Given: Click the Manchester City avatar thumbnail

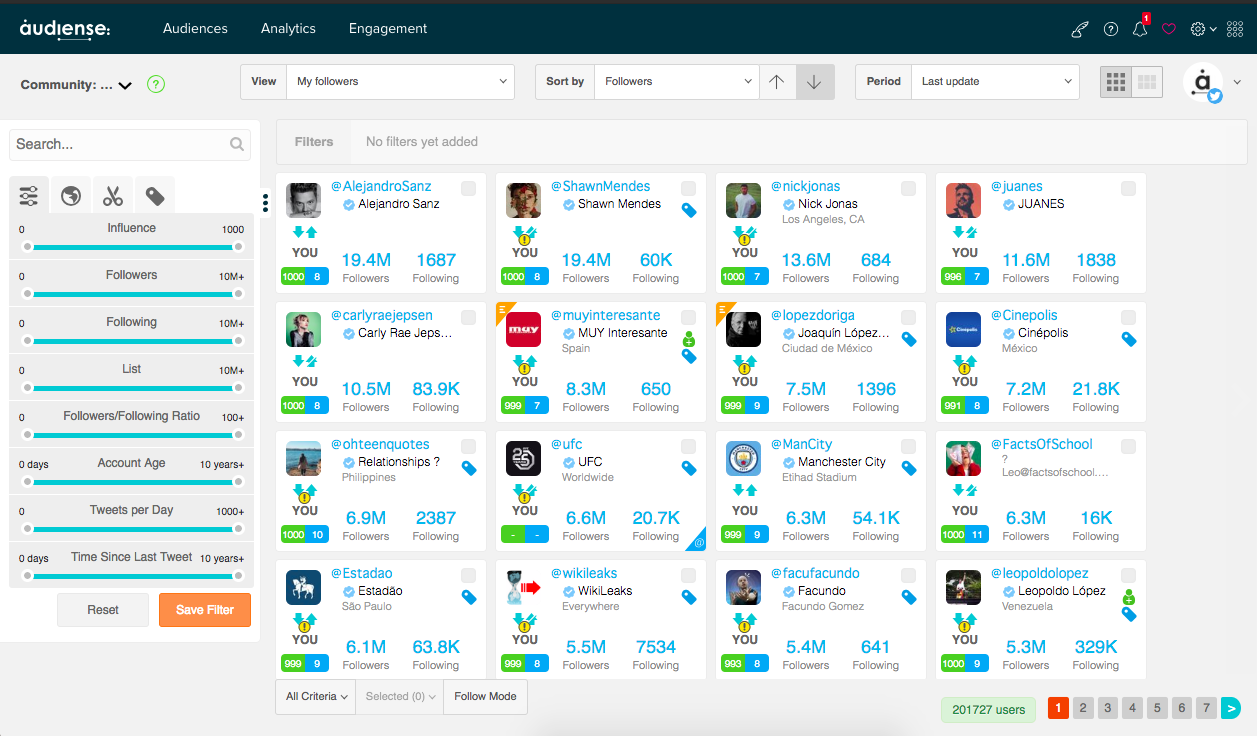Looking at the screenshot, I should [744, 459].
